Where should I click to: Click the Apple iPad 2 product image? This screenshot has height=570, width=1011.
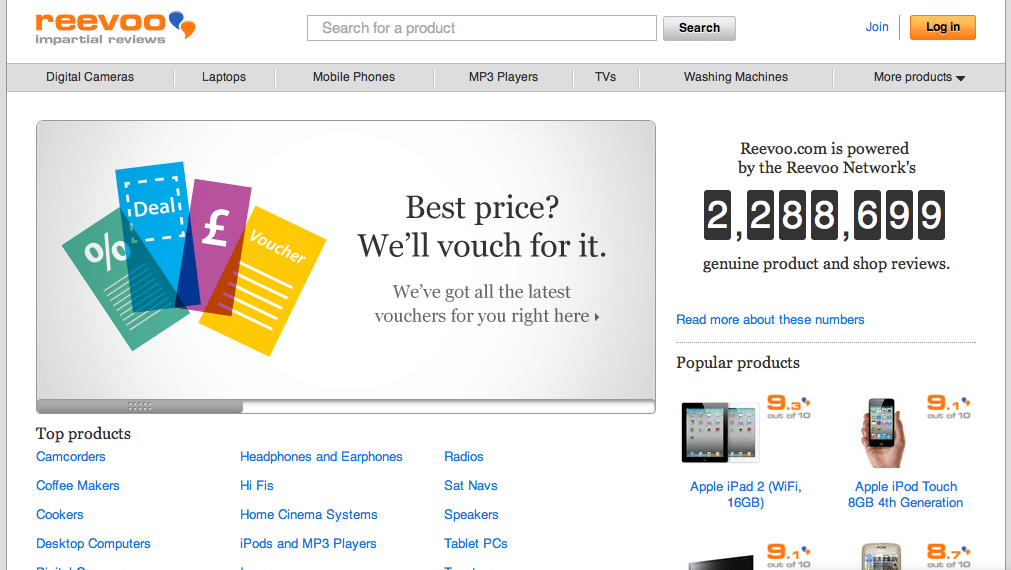click(720, 432)
